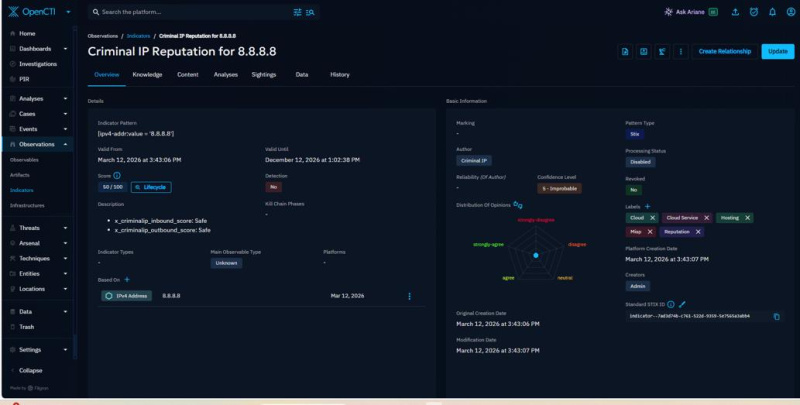The image size is (800, 405).
Task: Click the Criminal IP author chip
Action: click(474, 161)
